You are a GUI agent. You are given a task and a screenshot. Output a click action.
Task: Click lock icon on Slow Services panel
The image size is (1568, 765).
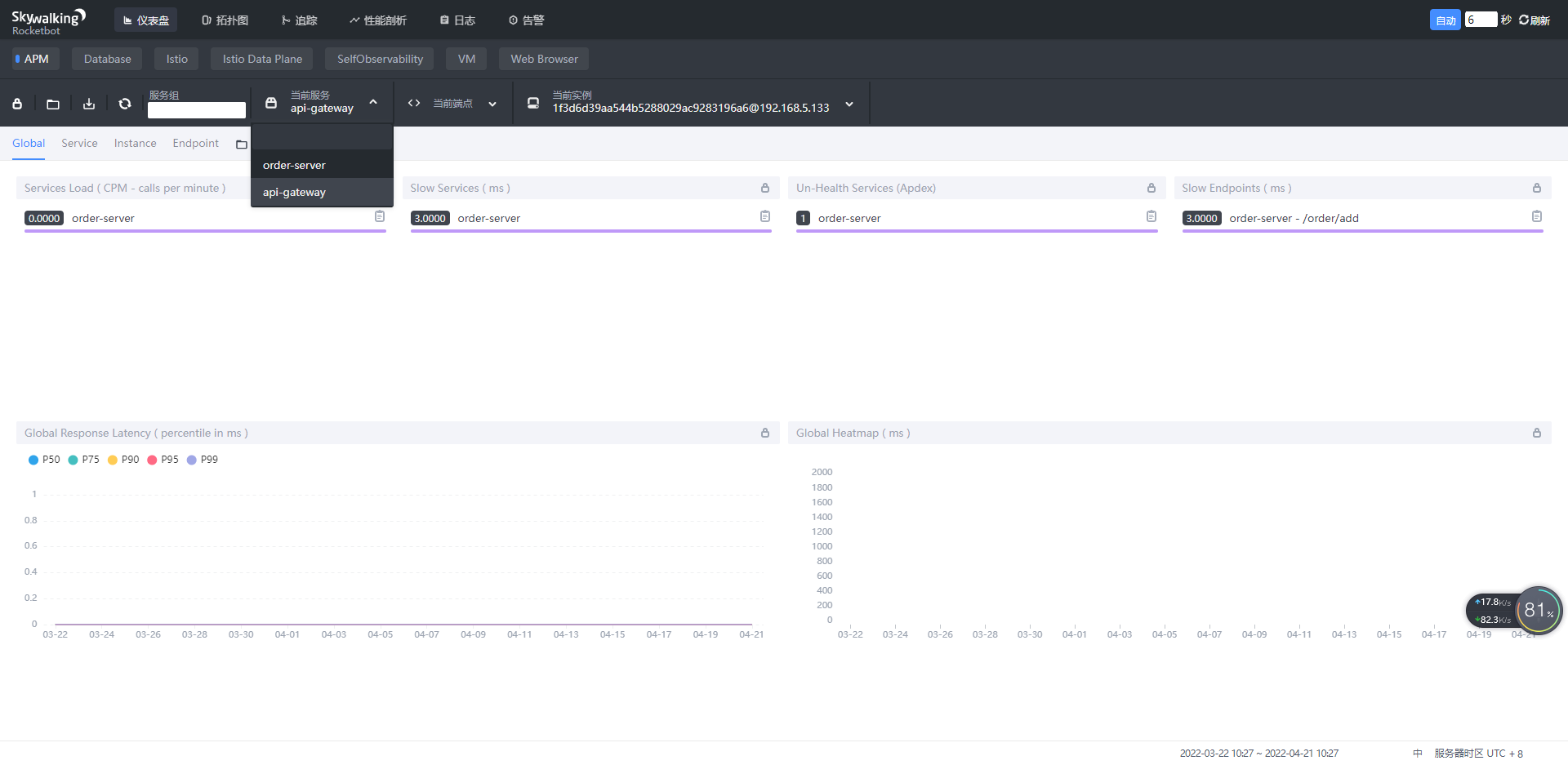[765, 188]
